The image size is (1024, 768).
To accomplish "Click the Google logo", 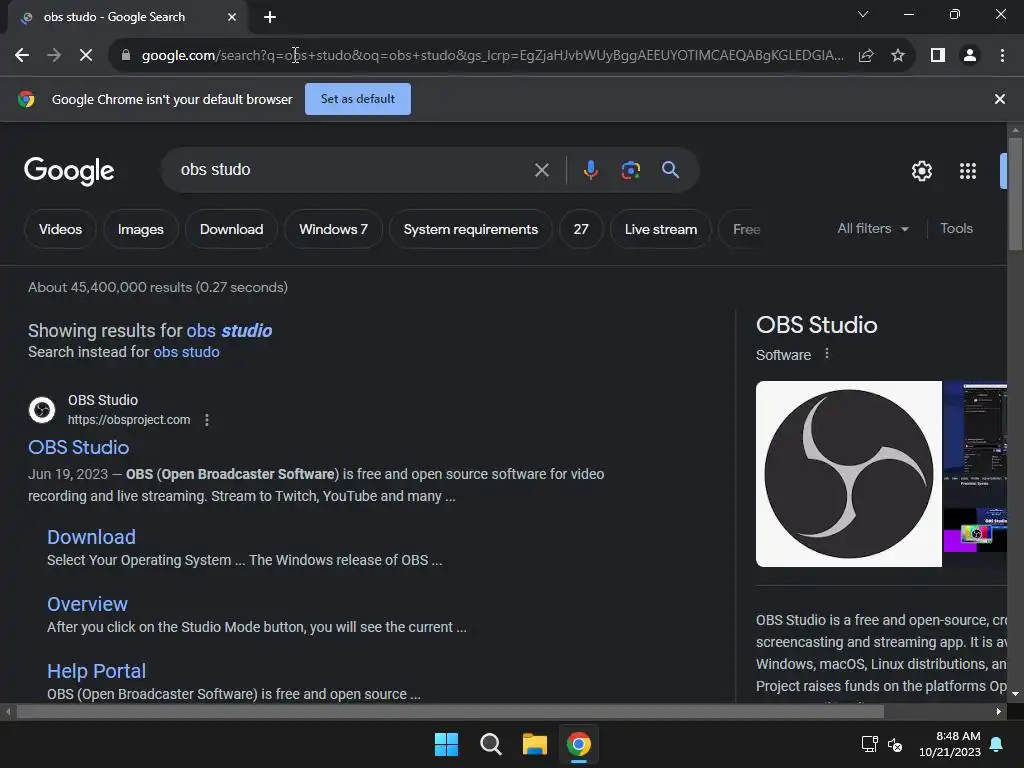I will [69, 171].
